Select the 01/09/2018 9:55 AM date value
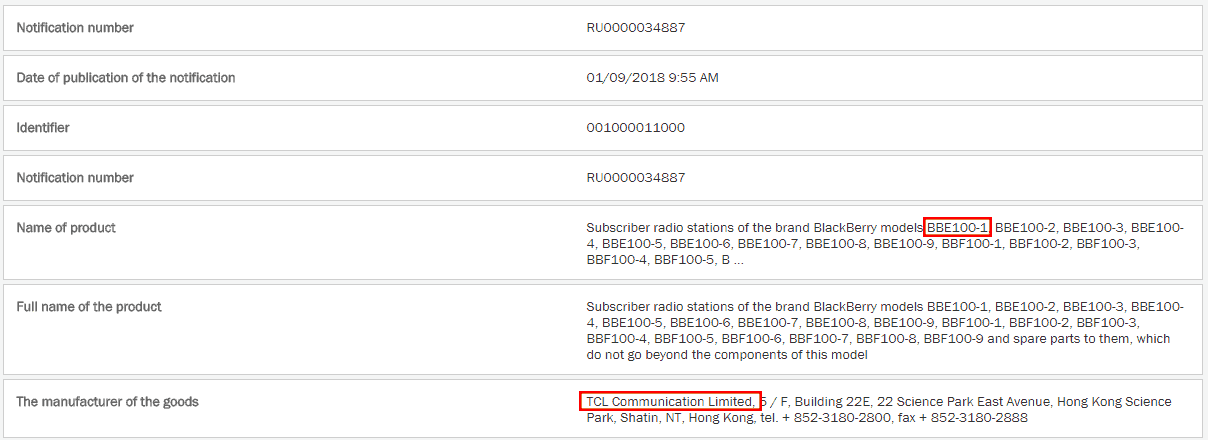This screenshot has width=1208, height=440. (652, 77)
